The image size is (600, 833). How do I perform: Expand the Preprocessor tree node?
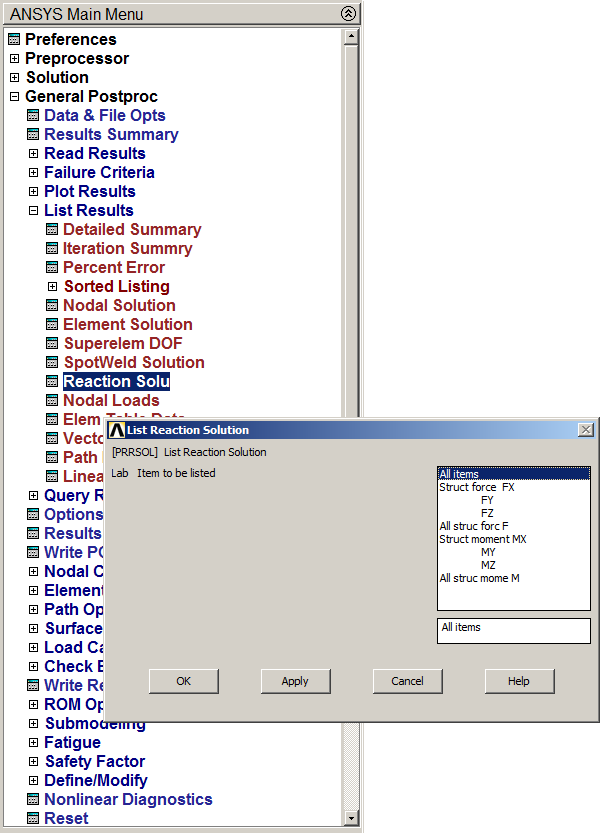[x=14, y=59]
